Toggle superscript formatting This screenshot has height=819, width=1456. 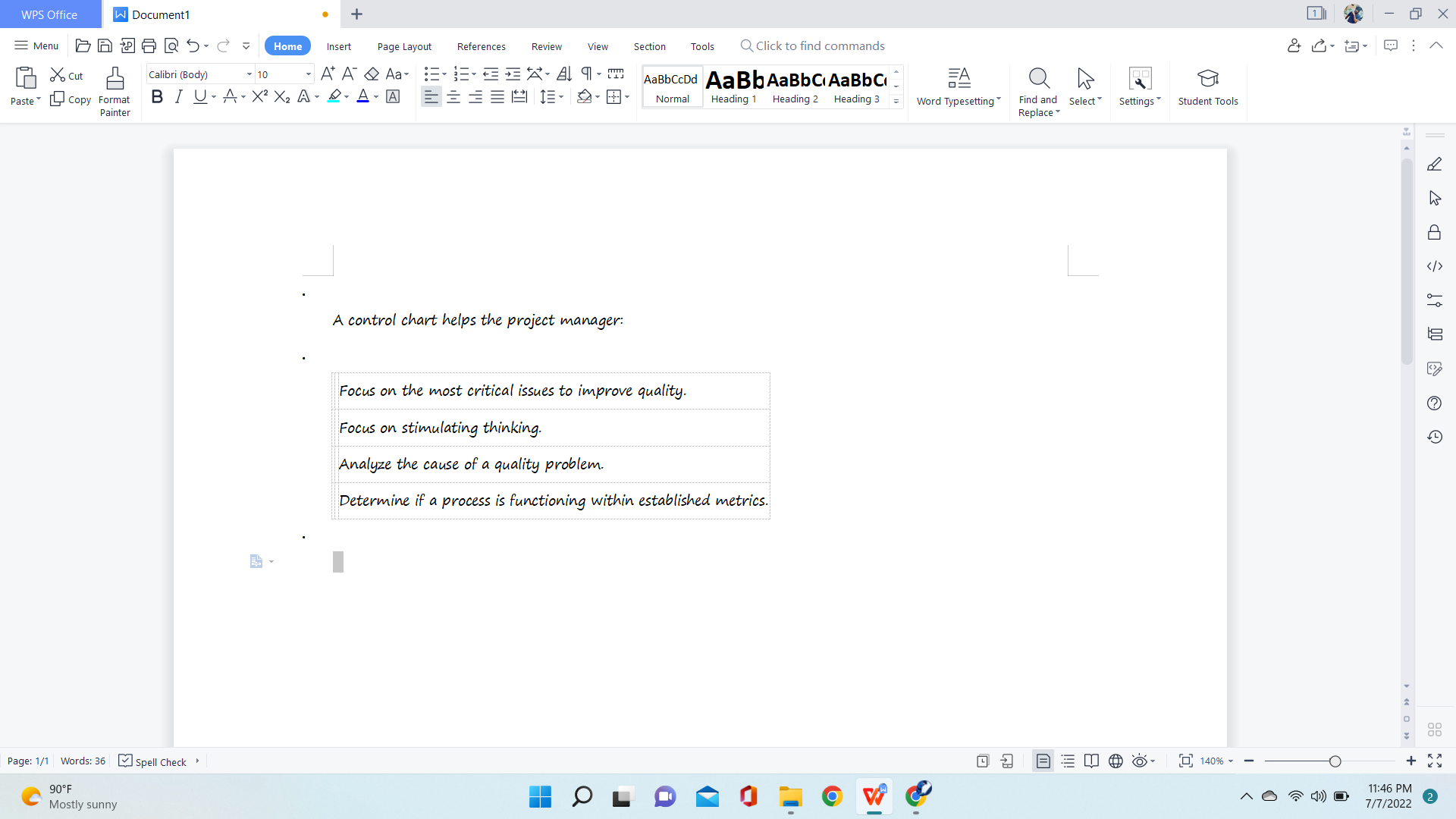point(259,97)
